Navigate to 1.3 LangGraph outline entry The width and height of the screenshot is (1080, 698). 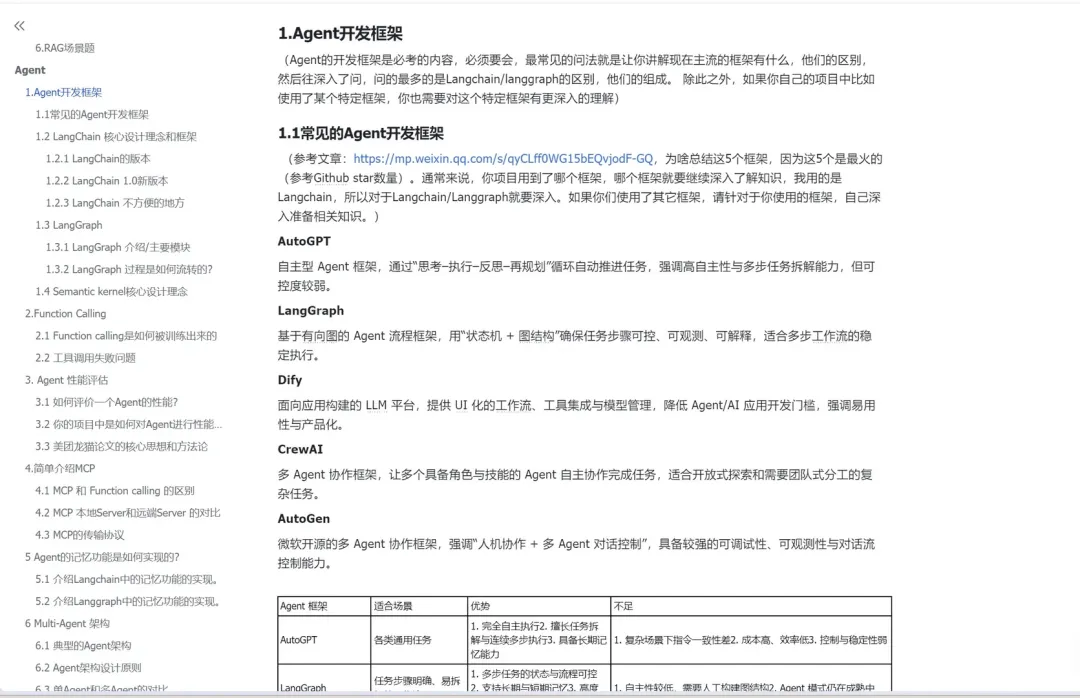69,225
